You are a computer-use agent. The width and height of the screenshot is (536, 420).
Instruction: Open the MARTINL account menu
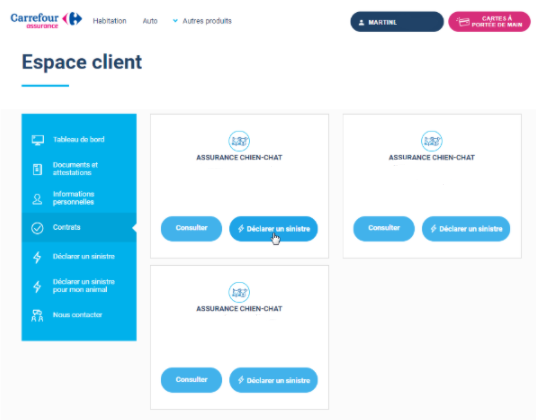click(397, 22)
